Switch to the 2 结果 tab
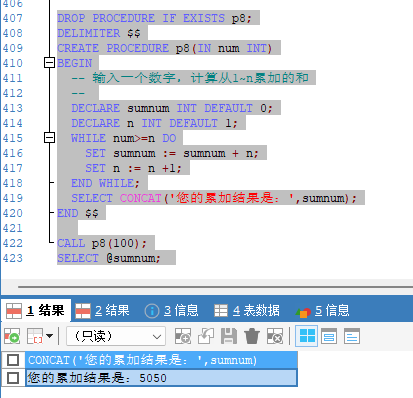Viewport: 413px width, 398px height. point(102,311)
